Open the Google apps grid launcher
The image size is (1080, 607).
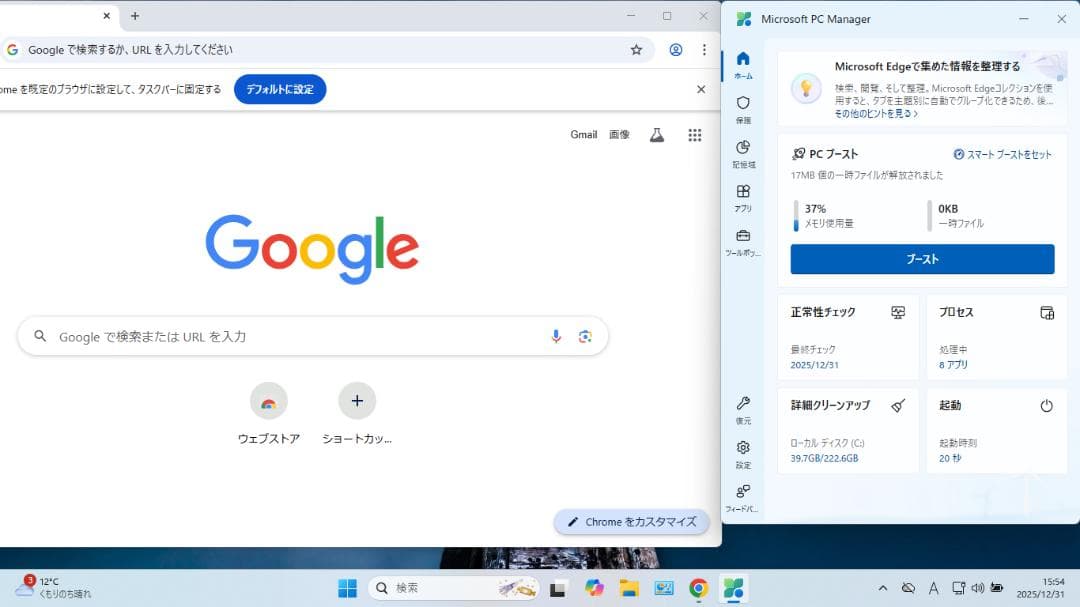[695, 135]
